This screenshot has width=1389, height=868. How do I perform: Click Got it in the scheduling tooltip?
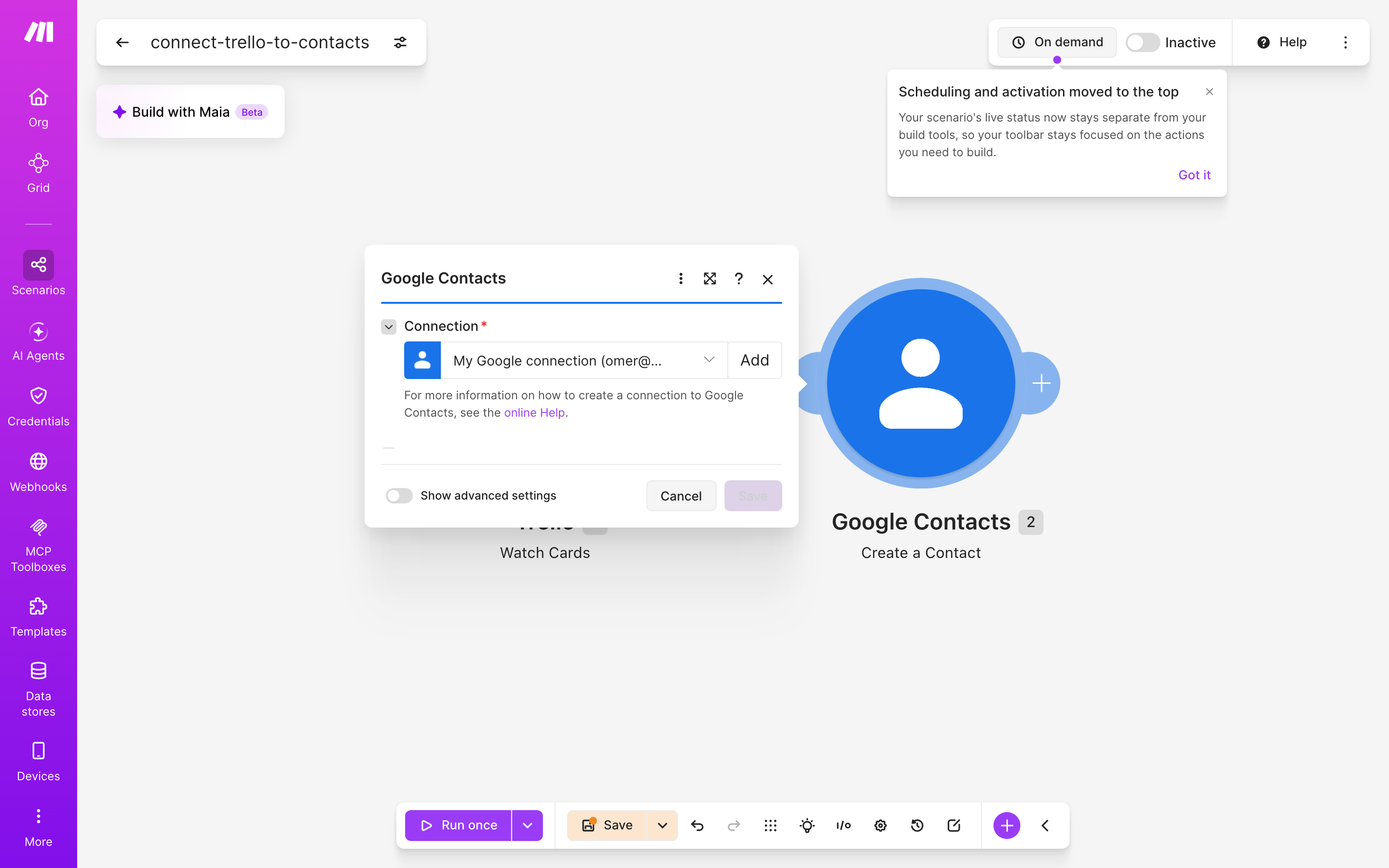pos(1195,175)
